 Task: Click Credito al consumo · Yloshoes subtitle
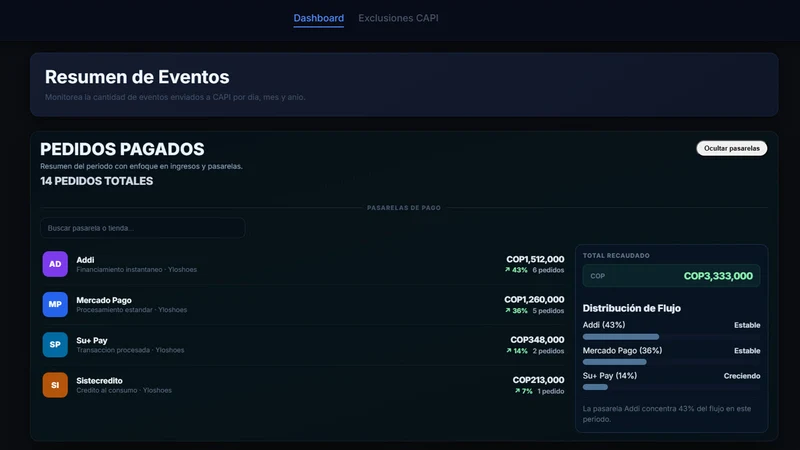124,390
